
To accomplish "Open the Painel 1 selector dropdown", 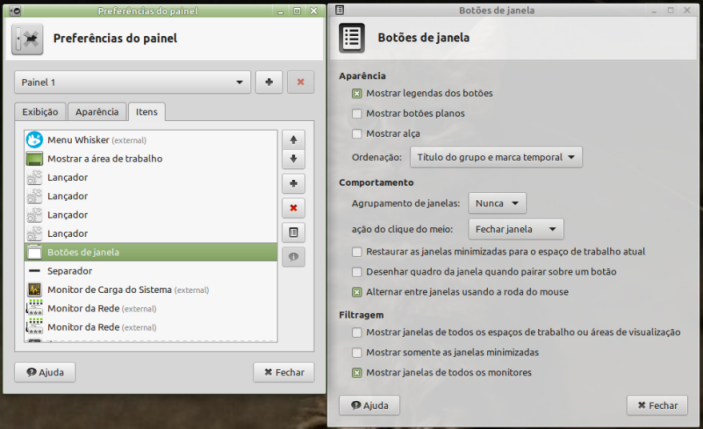I will (132, 82).
